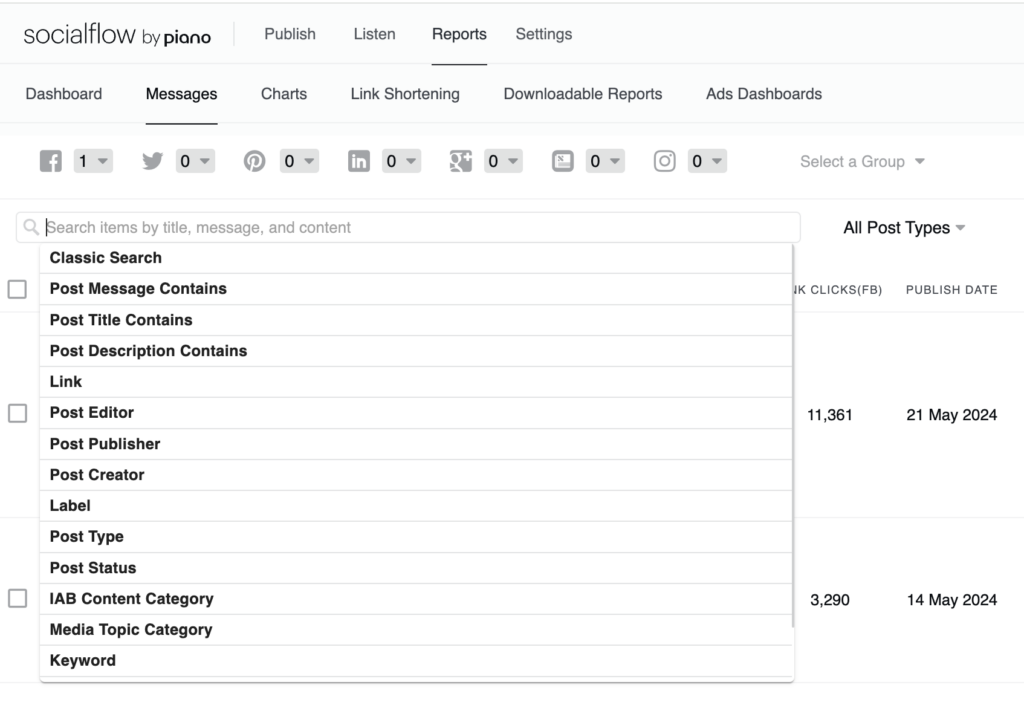Focus the search items input field

408,227
